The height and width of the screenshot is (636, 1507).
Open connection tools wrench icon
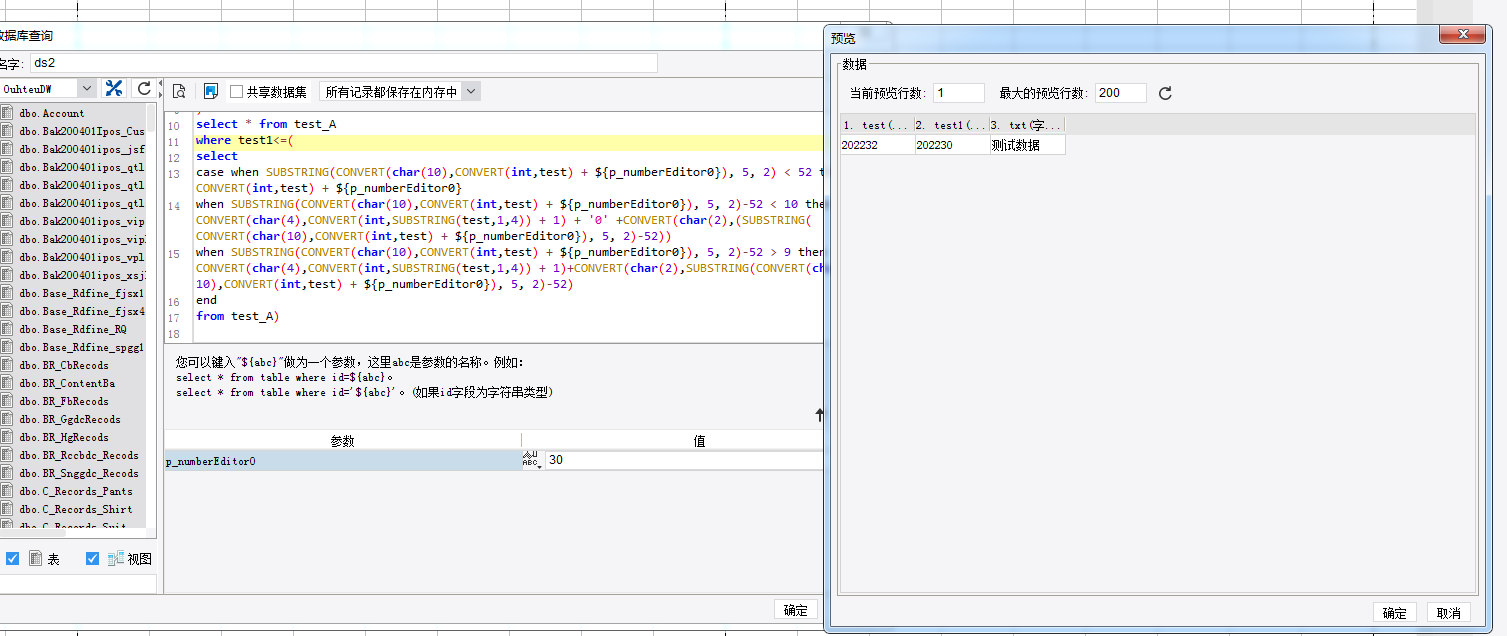(x=114, y=89)
